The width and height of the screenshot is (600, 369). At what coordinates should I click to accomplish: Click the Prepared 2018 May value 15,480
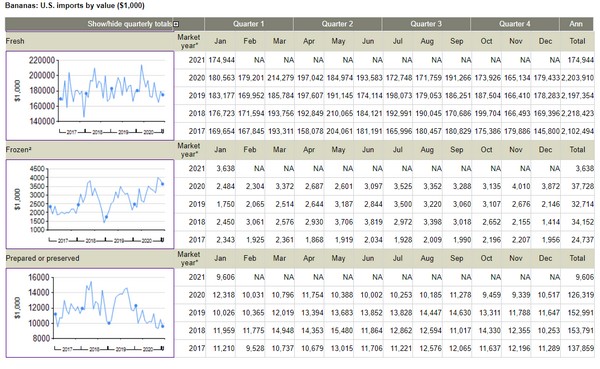coord(342,330)
